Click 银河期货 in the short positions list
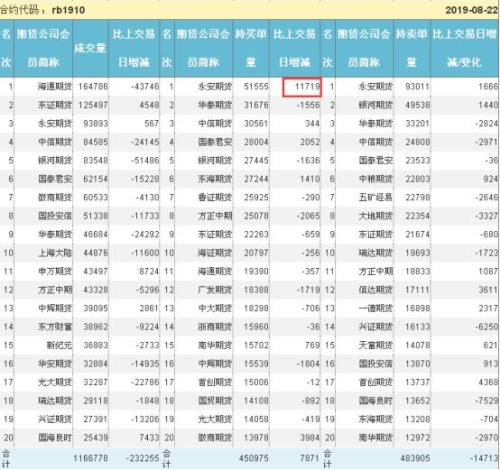The width and height of the screenshot is (500, 470). [x=376, y=105]
